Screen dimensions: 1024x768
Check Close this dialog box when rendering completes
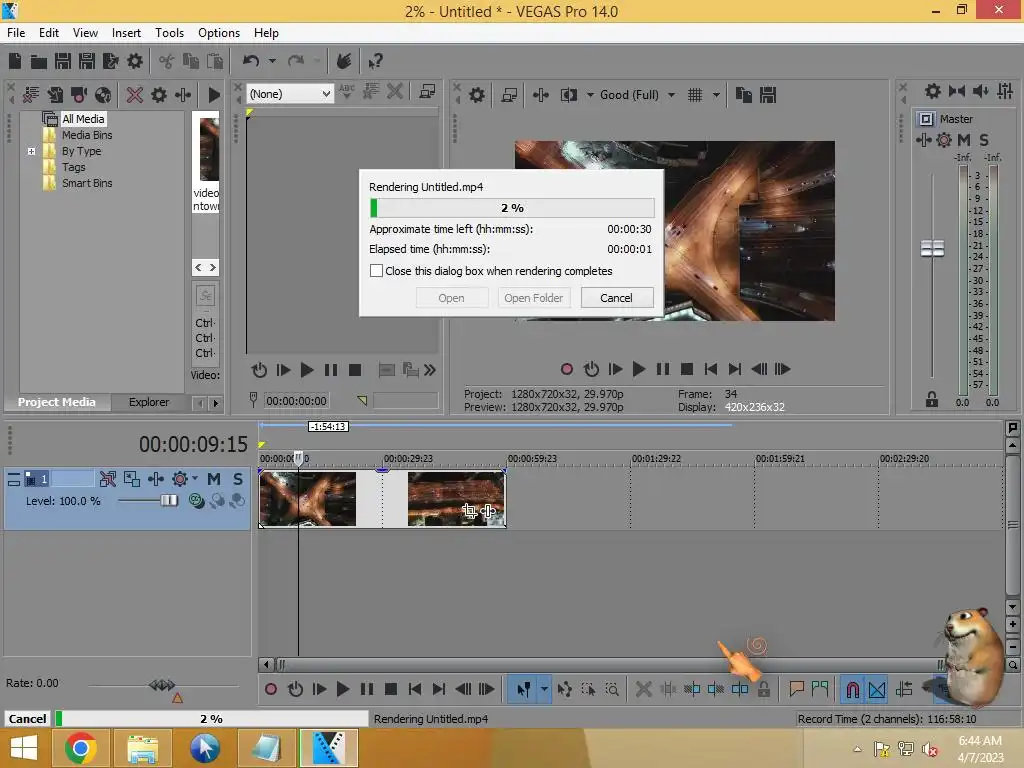[x=376, y=270]
